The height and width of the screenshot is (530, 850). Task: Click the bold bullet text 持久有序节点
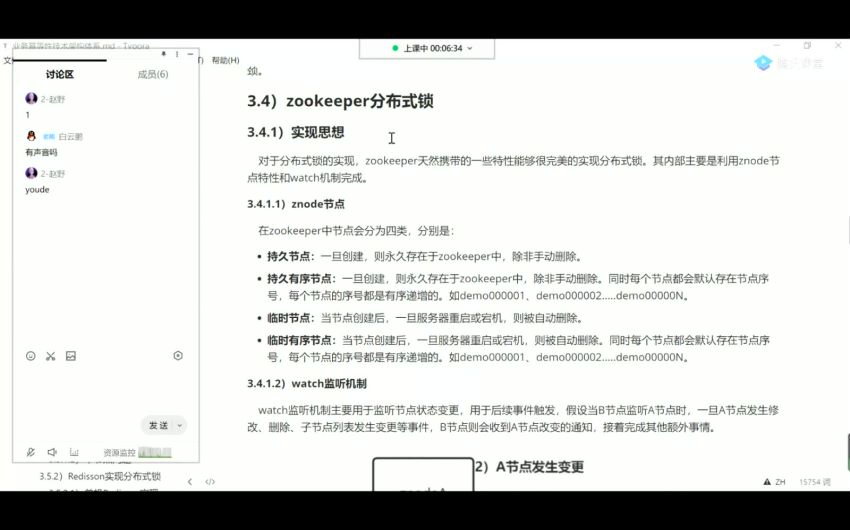click(x=299, y=279)
